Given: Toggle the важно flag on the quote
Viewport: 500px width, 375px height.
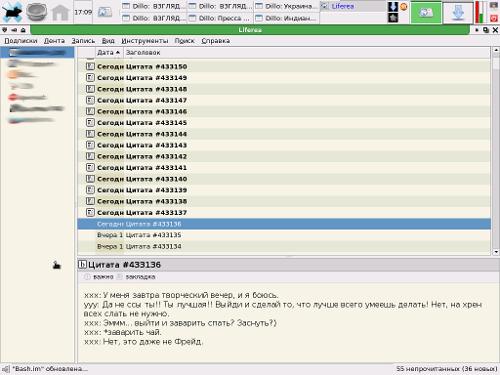Looking at the screenshot, I should [99, 277].
